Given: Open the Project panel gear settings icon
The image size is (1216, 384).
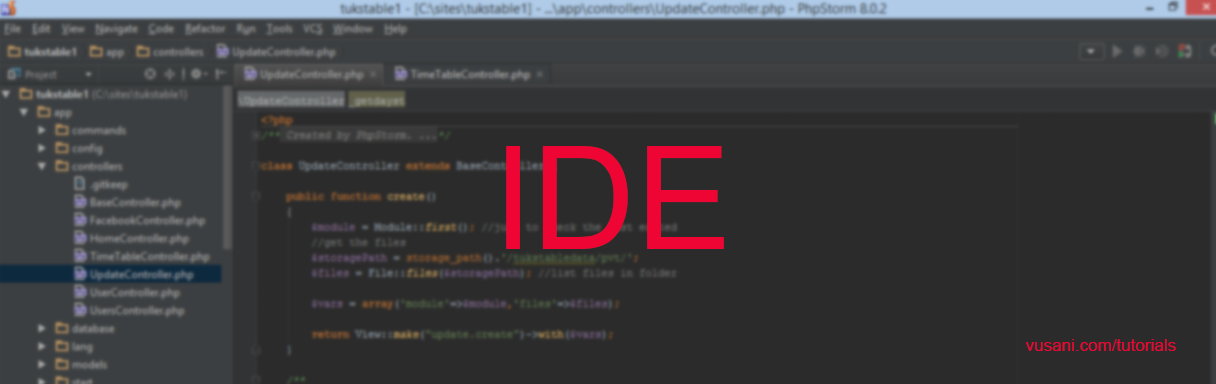Looking at the screenshot, I should [x=197, y=74].
